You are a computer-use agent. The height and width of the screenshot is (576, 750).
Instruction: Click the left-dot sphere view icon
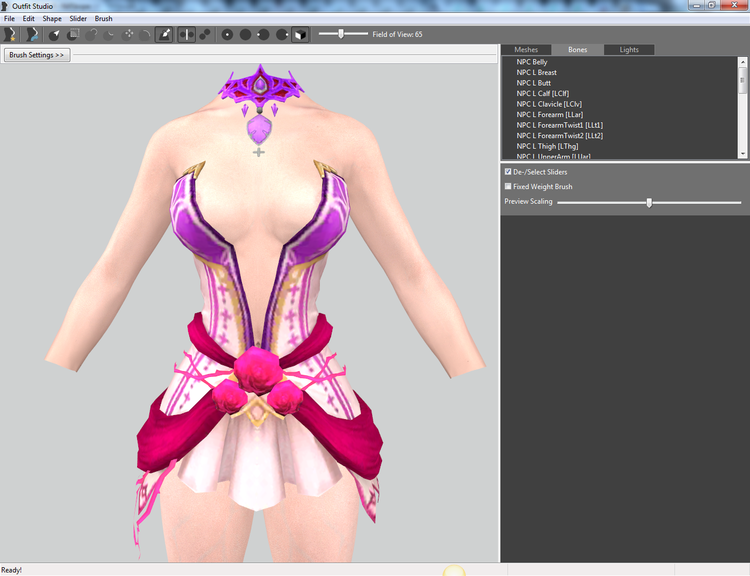tap(264, 34)
